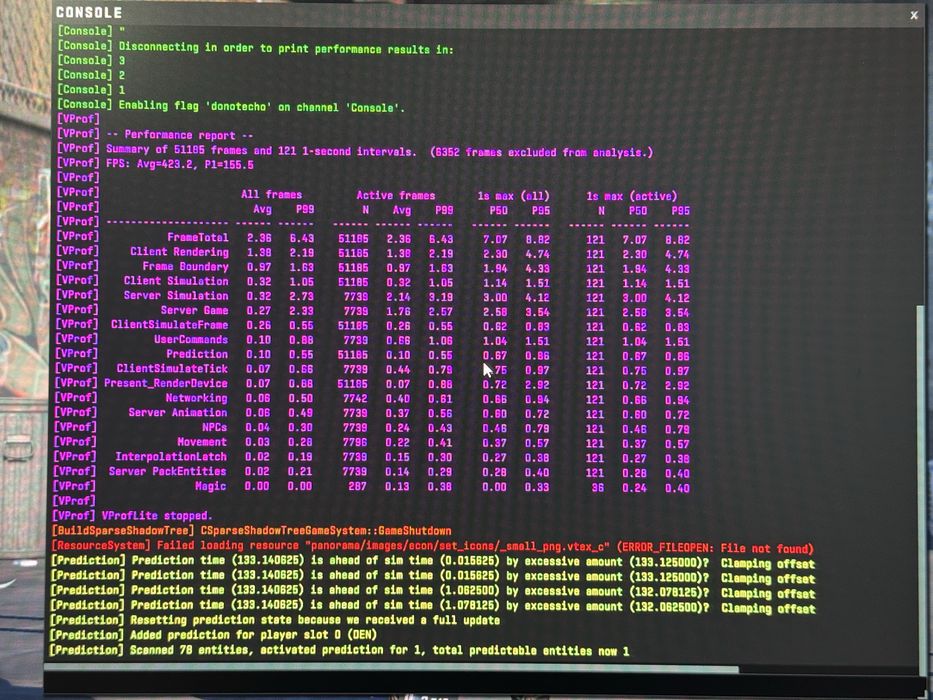Click the 'Movement' row label
The width and height of the screenshot is (933, 700).
202,442
